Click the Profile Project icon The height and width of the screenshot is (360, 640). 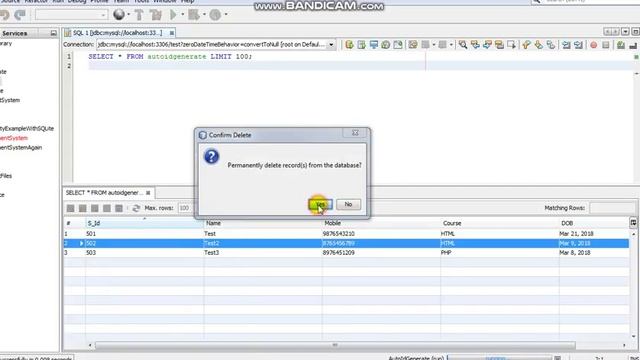[x=215, y=15]
